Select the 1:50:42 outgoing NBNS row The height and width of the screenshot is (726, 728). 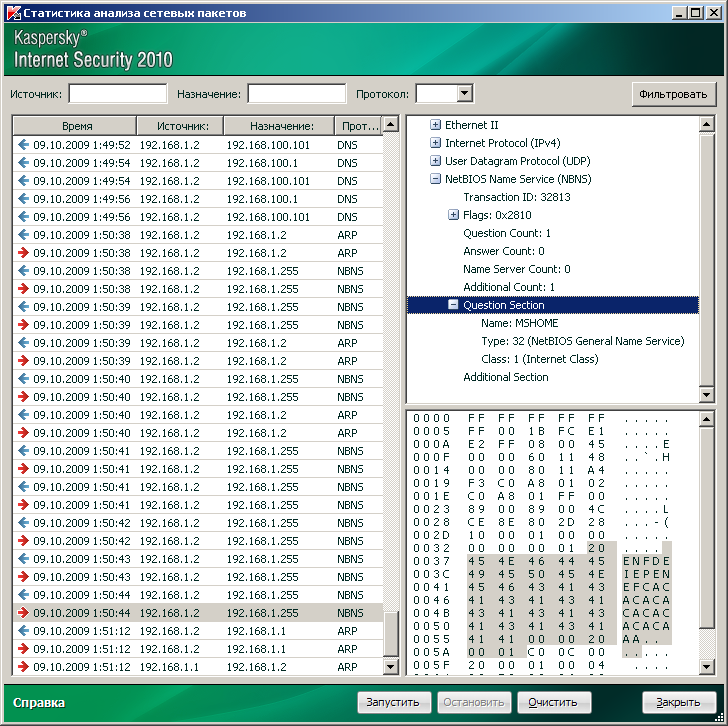(x=198, y=541)
